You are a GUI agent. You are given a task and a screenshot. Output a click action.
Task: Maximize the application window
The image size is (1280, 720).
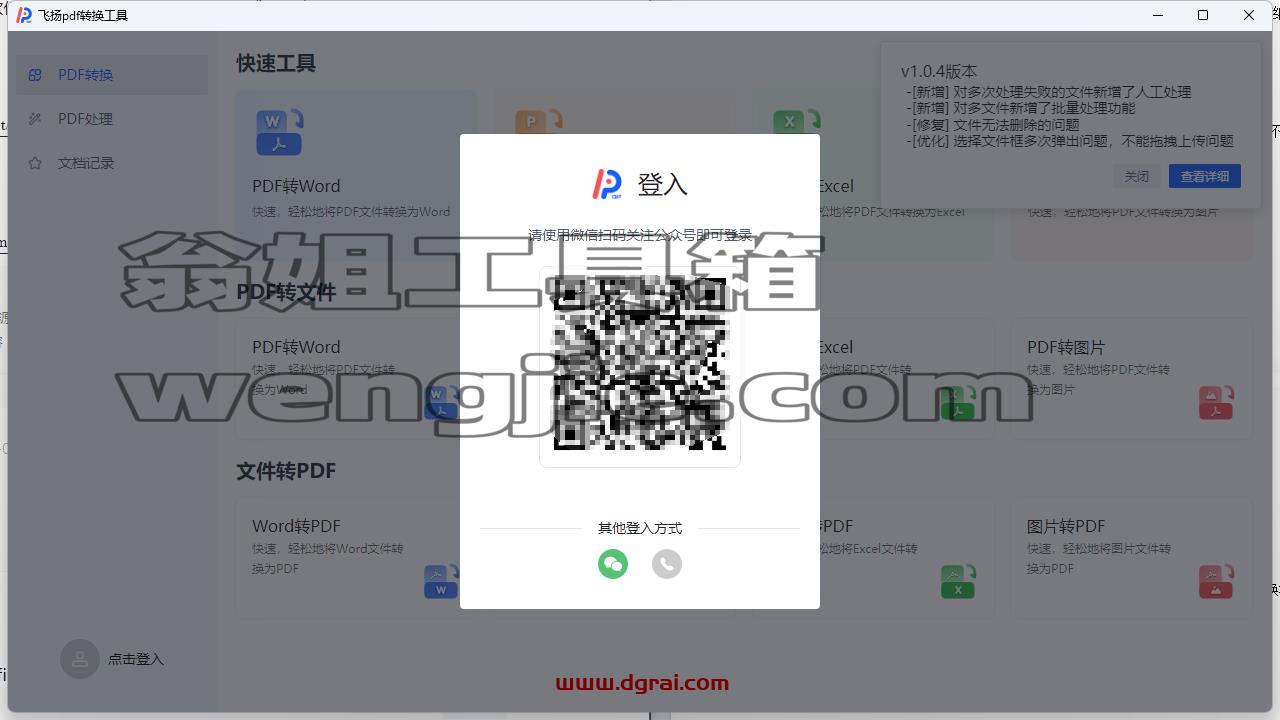[1203, 15]
